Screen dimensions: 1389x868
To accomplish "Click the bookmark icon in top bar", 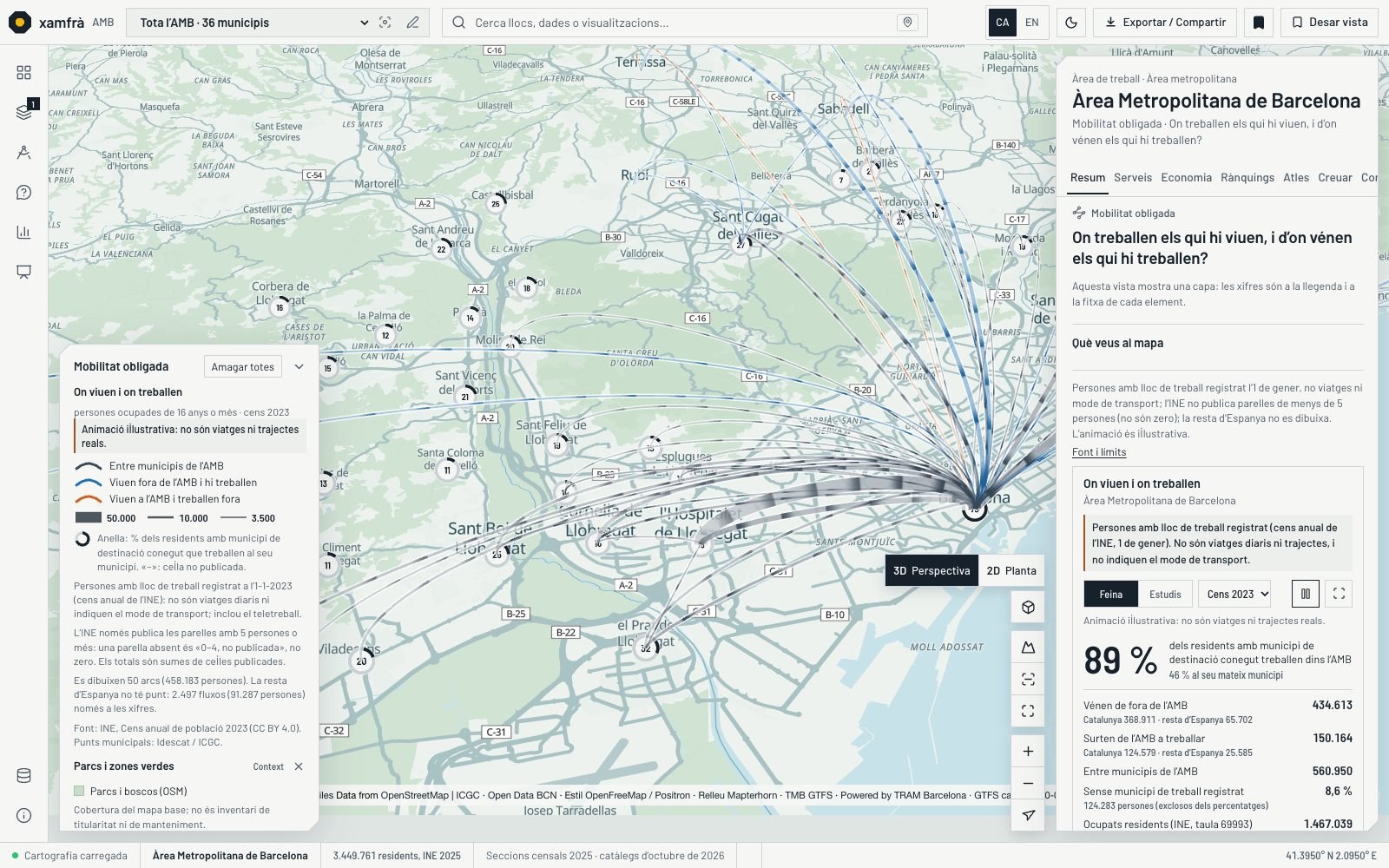I will (1259, 23).
